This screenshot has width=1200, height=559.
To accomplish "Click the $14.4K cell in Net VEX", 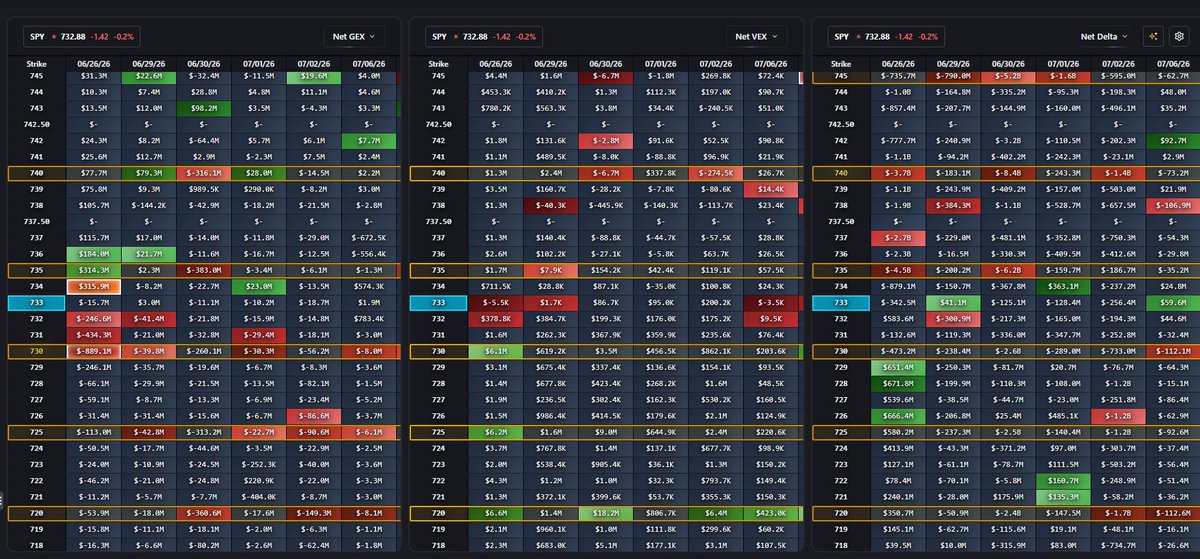I will coord(770,189).
